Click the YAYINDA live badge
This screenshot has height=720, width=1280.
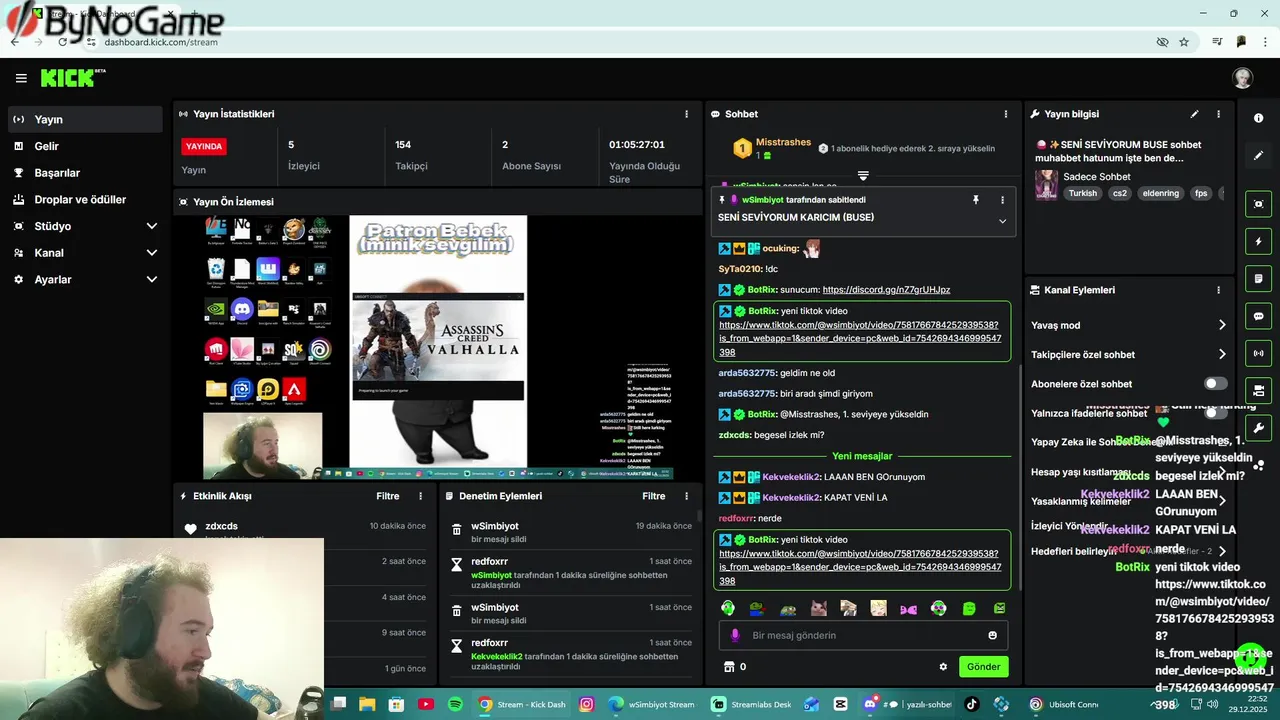(x=204, y=146)
